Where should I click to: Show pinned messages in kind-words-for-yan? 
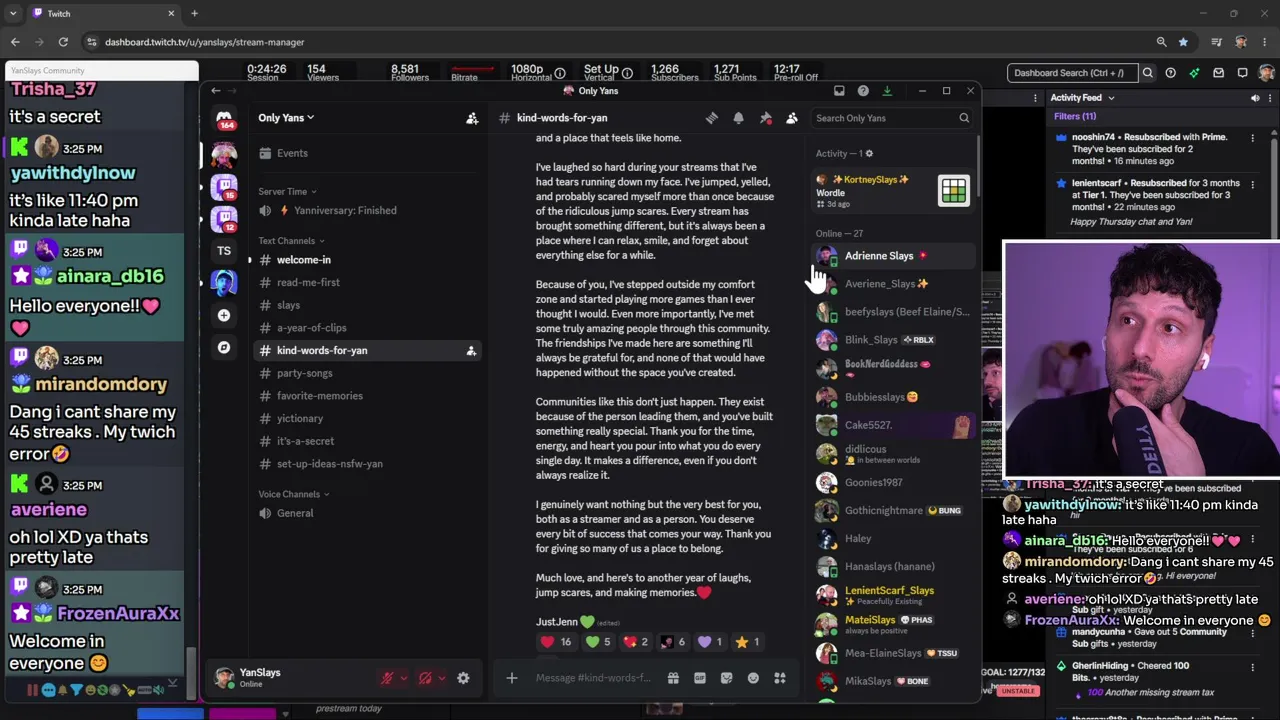[x=765, y=118]
